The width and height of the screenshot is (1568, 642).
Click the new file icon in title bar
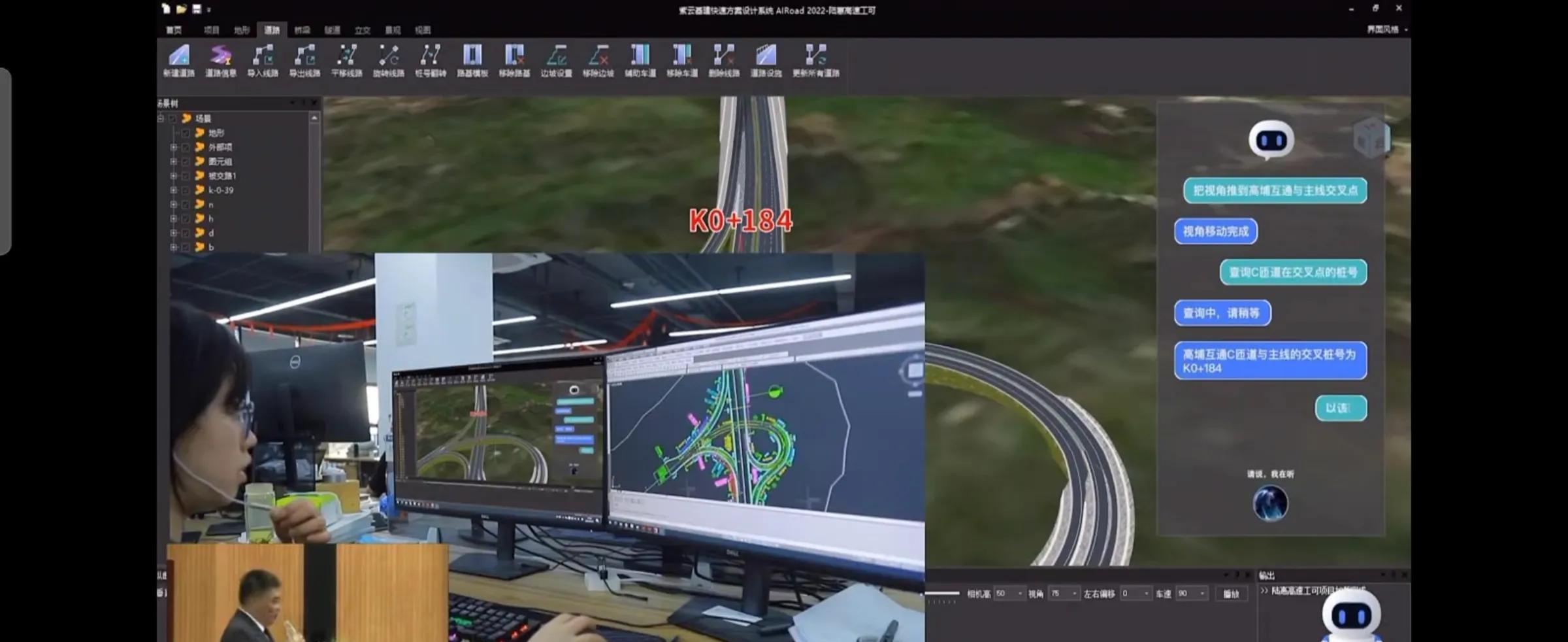pyautogui.click(x=166, y=8)
